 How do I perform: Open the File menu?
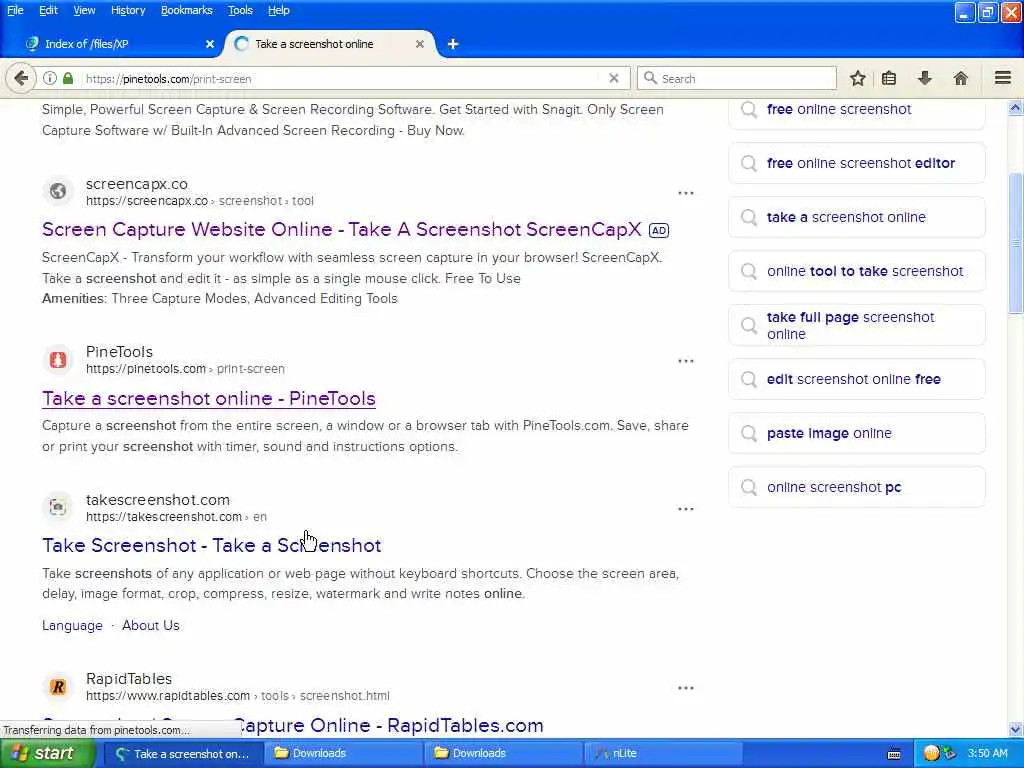[15, 10]
